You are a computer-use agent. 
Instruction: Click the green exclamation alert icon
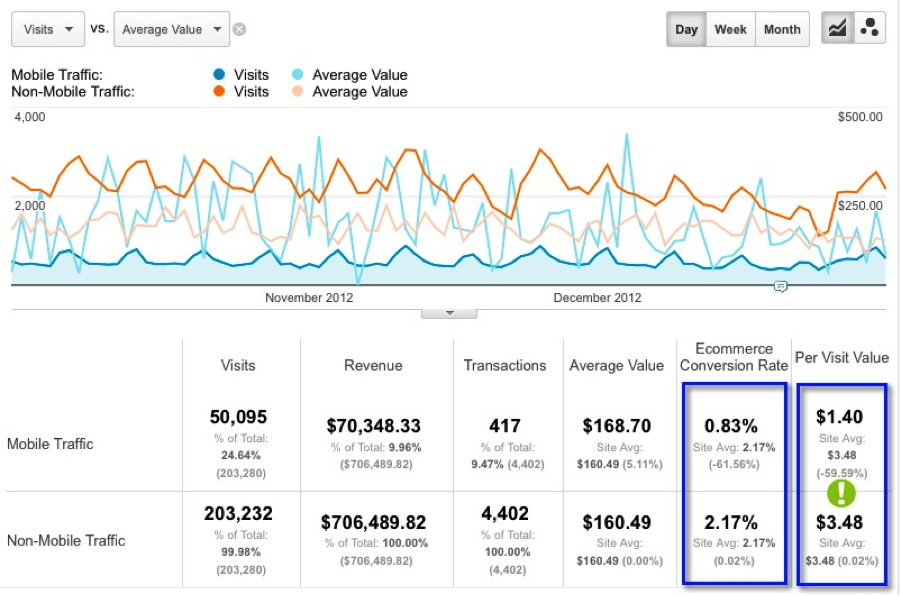tap(841, 493)
